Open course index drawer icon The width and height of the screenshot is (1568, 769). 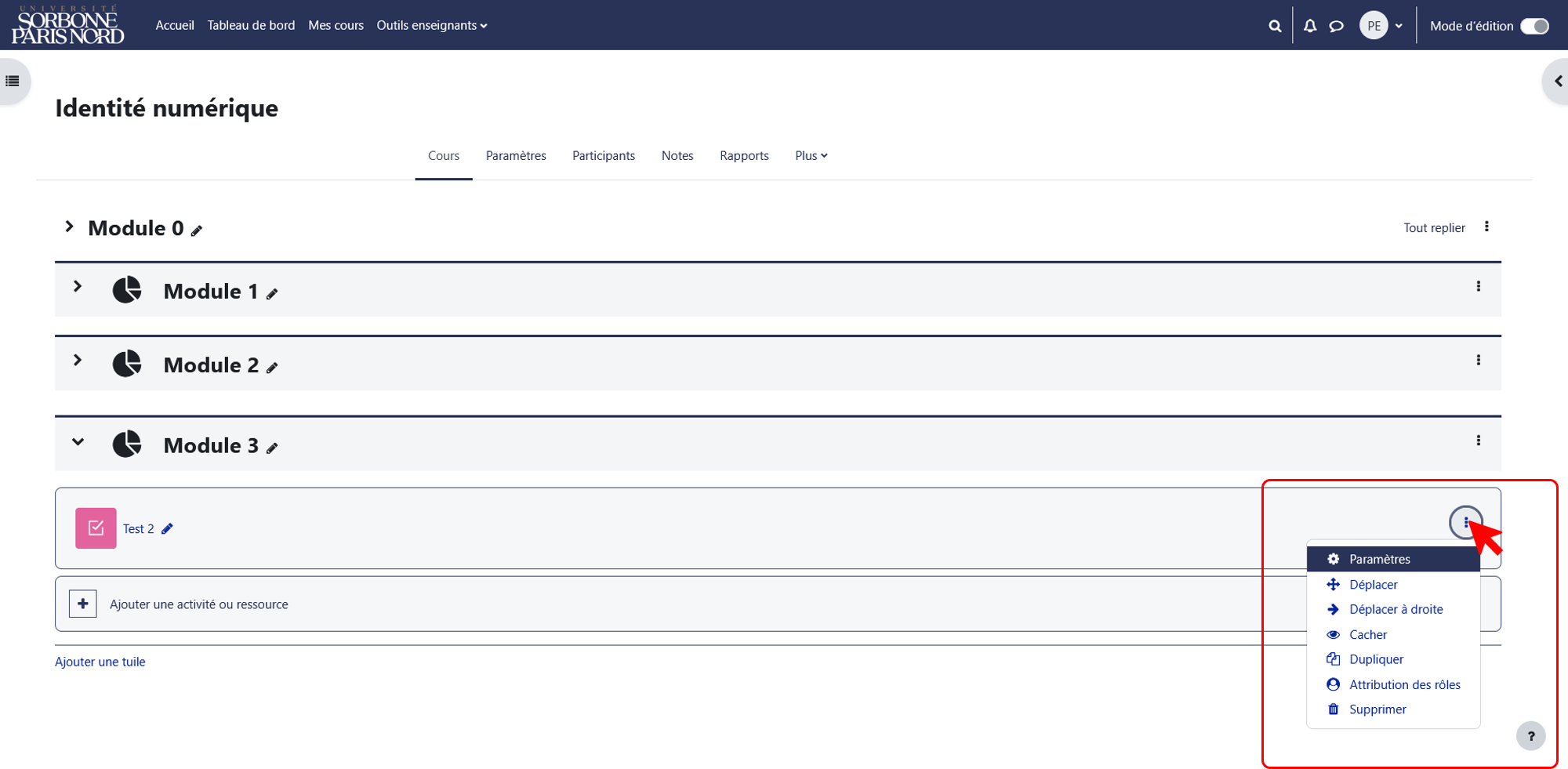point(13,81)
